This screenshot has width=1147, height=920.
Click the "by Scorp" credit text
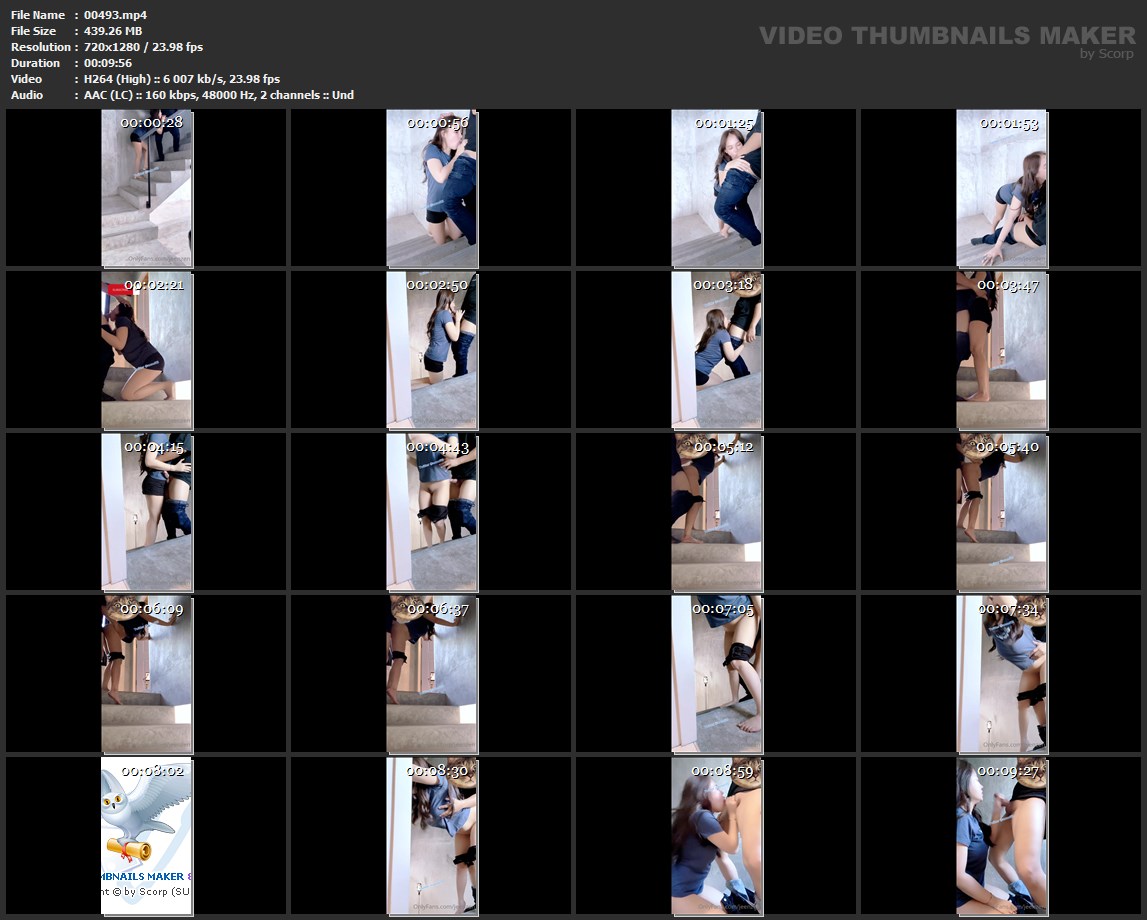tap(1106, 54)
